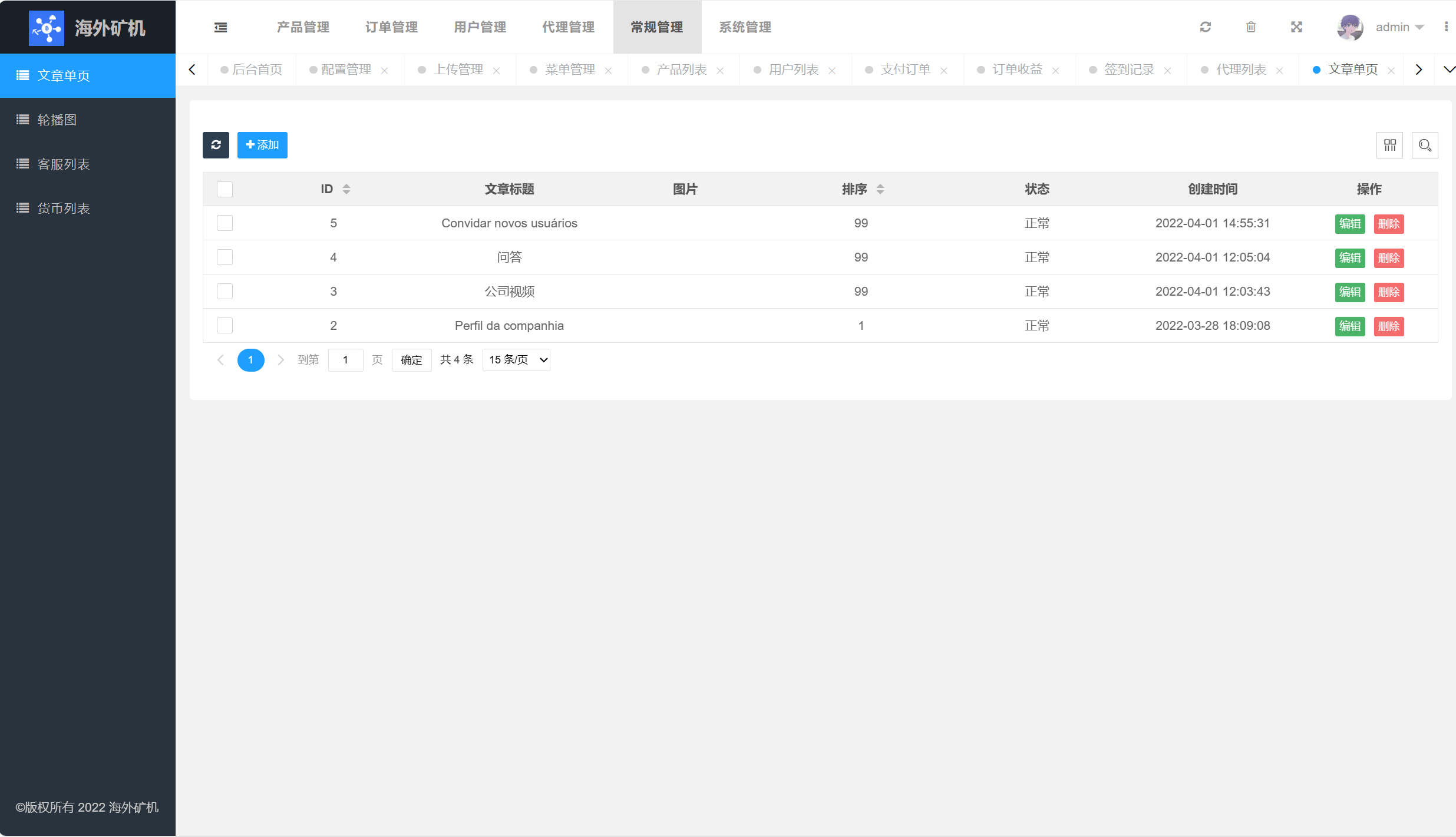The width and height of the screenshot is (1456, 837).
Task: Open the 订单管理 top menu
Action: click(392, 27)
